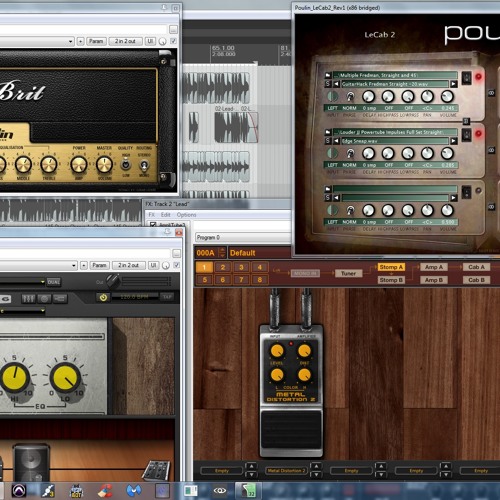Open Pro Tools icon in taskbar
Screen dimensions: 500x500
coord(19,490)
